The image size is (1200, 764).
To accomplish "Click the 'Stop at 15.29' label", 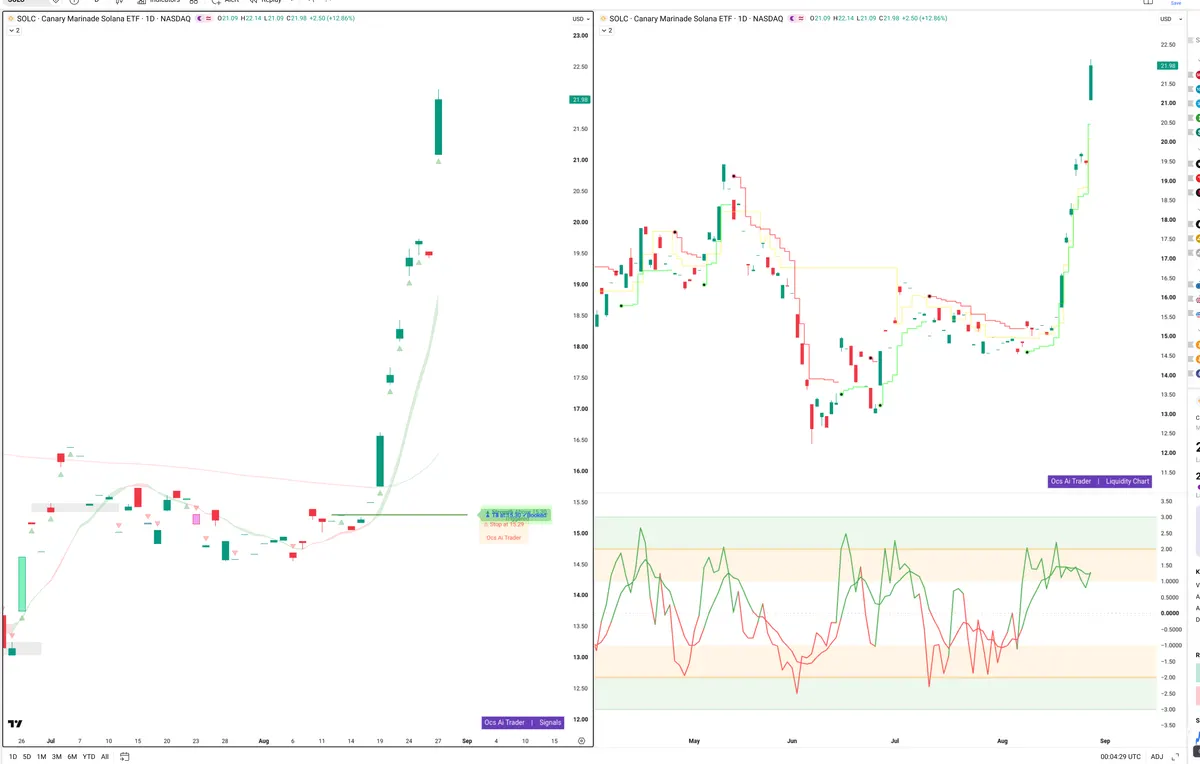I will (504, 524).
